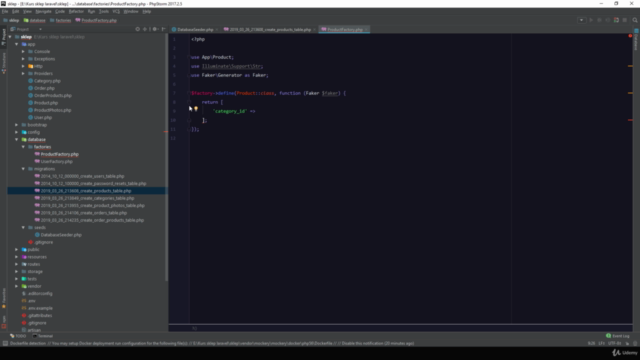This screenshot has height=360, width=640.
Task: Click the sklep breadcrumb in the navigation bar
Action: pos(11,20)
